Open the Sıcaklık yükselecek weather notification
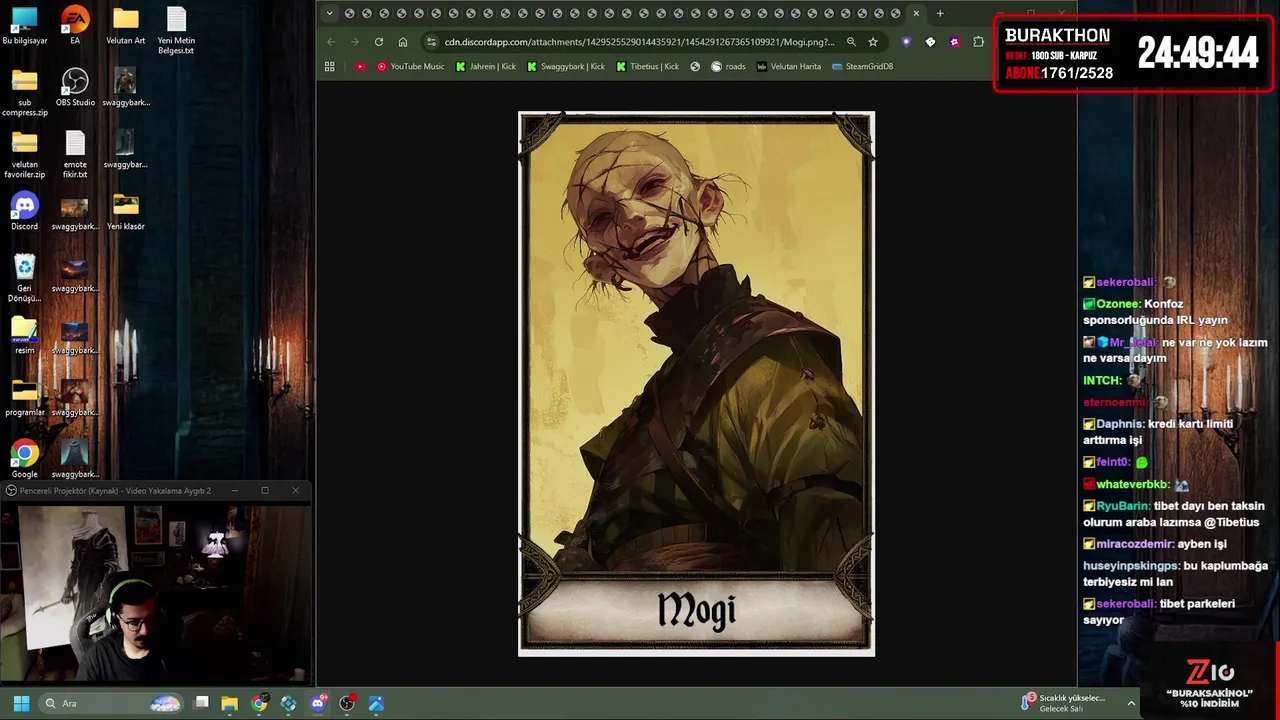The width and height of the screenshot is (1280, 720). 1063,703
